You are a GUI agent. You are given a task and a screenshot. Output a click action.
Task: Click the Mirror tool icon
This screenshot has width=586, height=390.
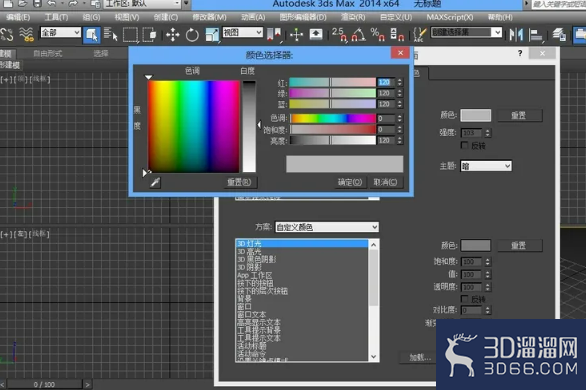click(516, 35)
